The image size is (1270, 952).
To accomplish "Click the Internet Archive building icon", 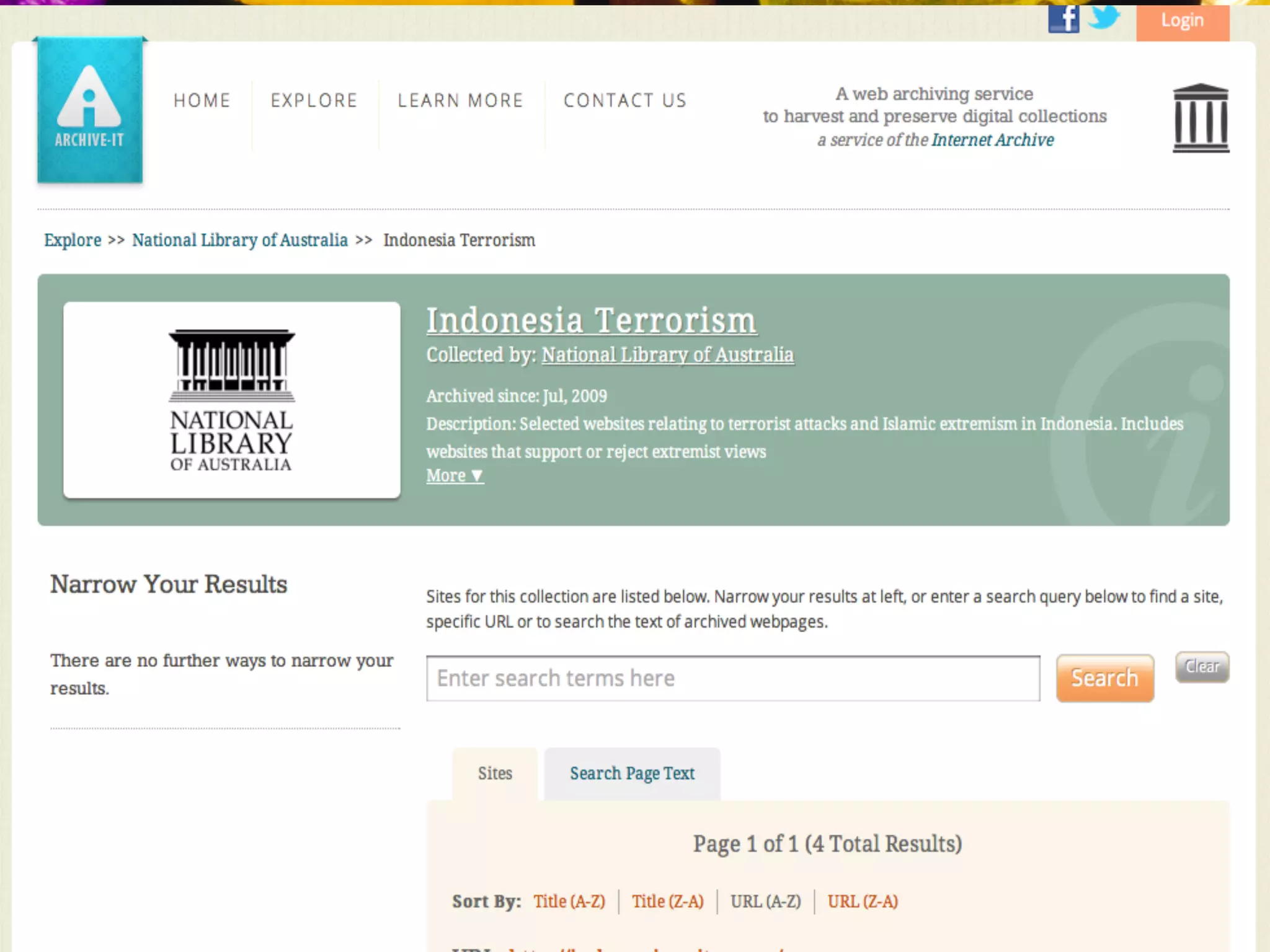I will point(1201,118).
